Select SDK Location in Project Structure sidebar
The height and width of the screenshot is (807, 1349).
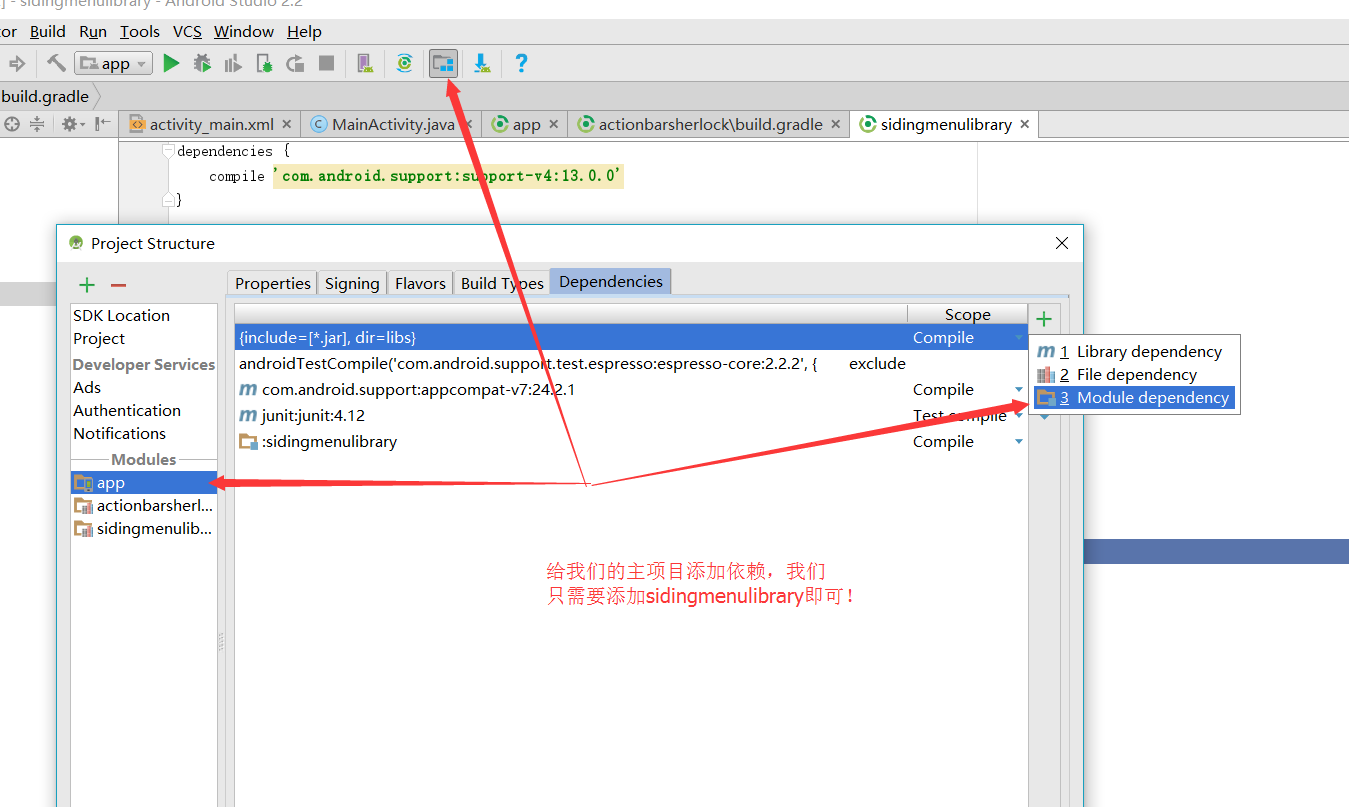click(121, 315)
